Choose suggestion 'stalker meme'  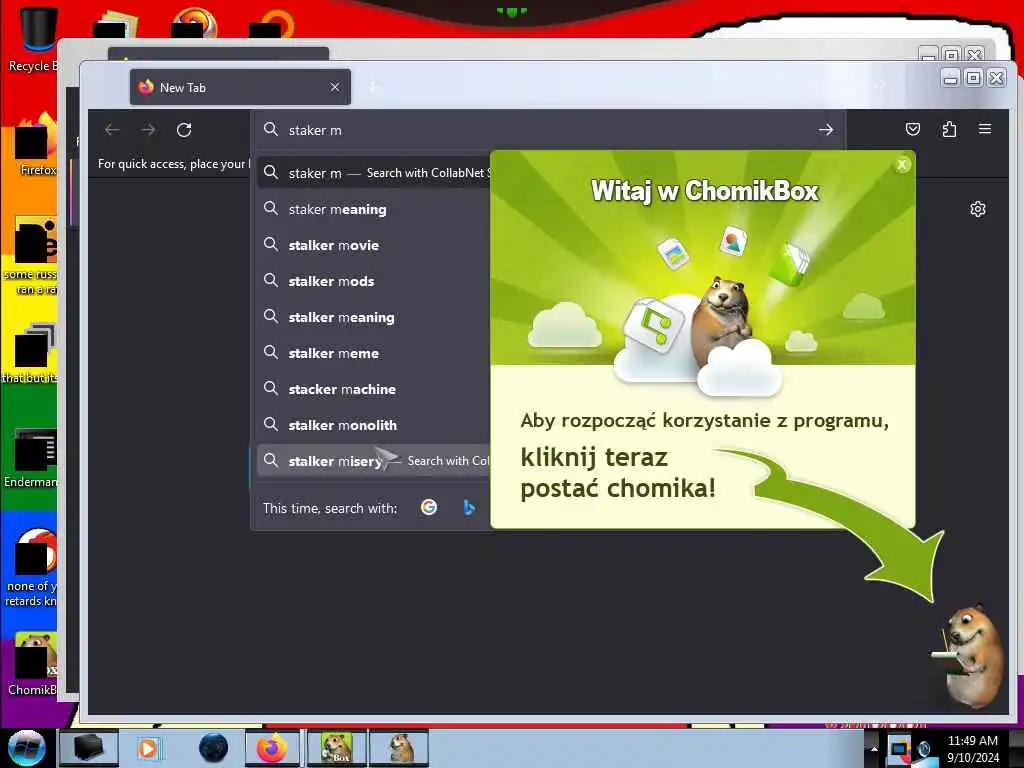pyautogui.click(x=374, y=353)
